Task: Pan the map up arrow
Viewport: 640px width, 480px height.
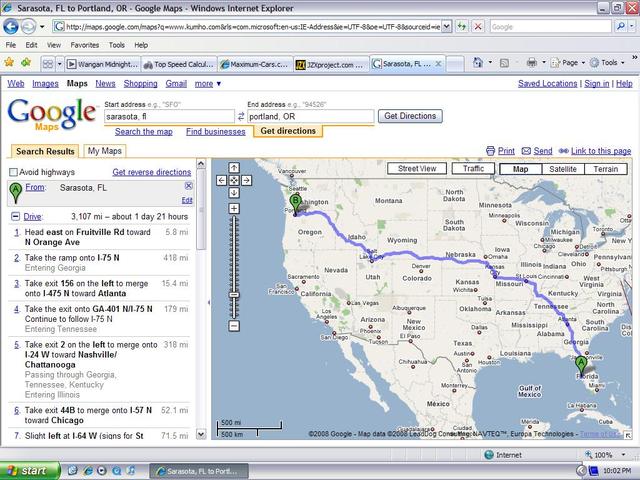Action: pyautogui.click(x=234, y=168)
